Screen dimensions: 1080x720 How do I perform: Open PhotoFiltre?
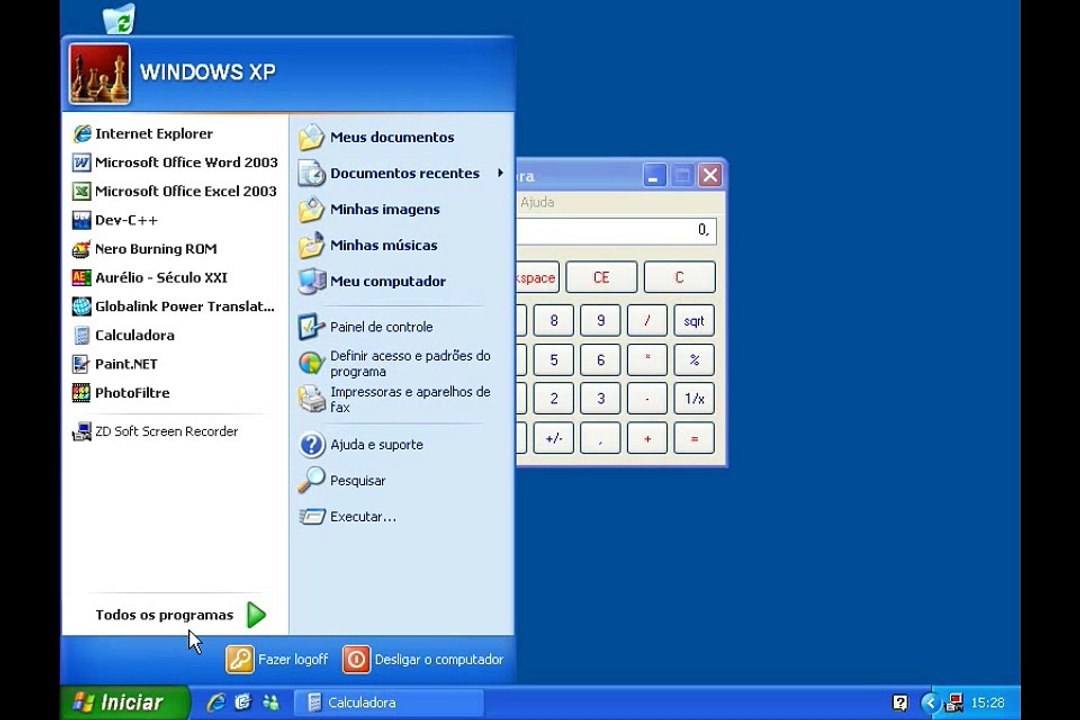coord(121,393)
